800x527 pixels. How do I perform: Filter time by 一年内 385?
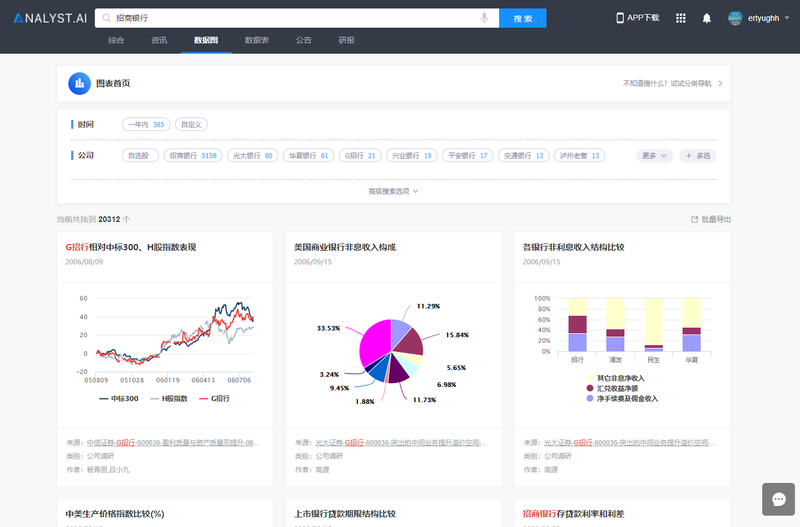click(x=146, y=124)
